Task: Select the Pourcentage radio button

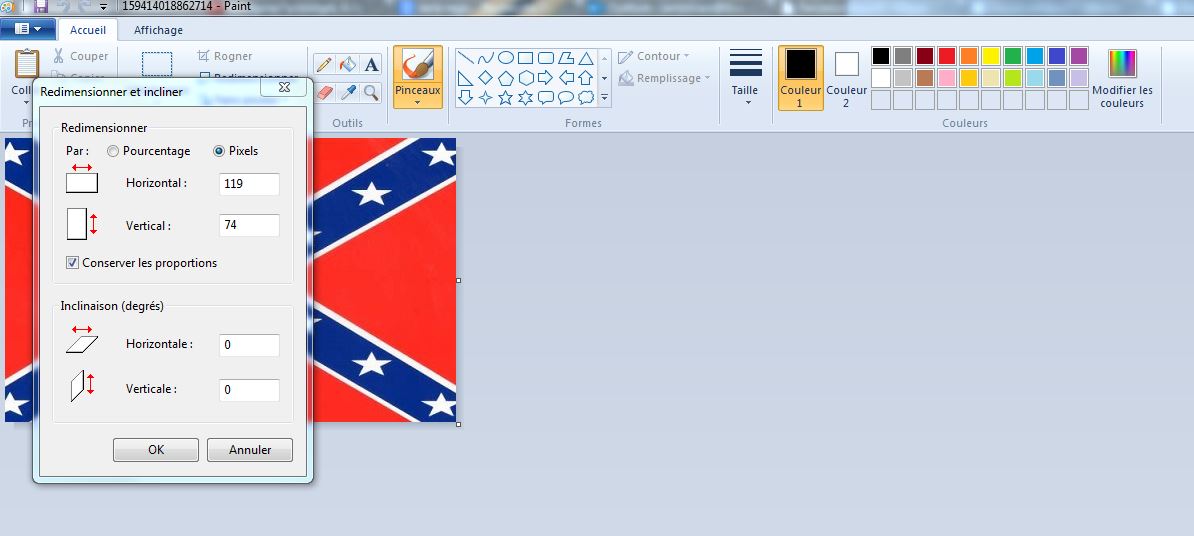Action: pos(113,151)
